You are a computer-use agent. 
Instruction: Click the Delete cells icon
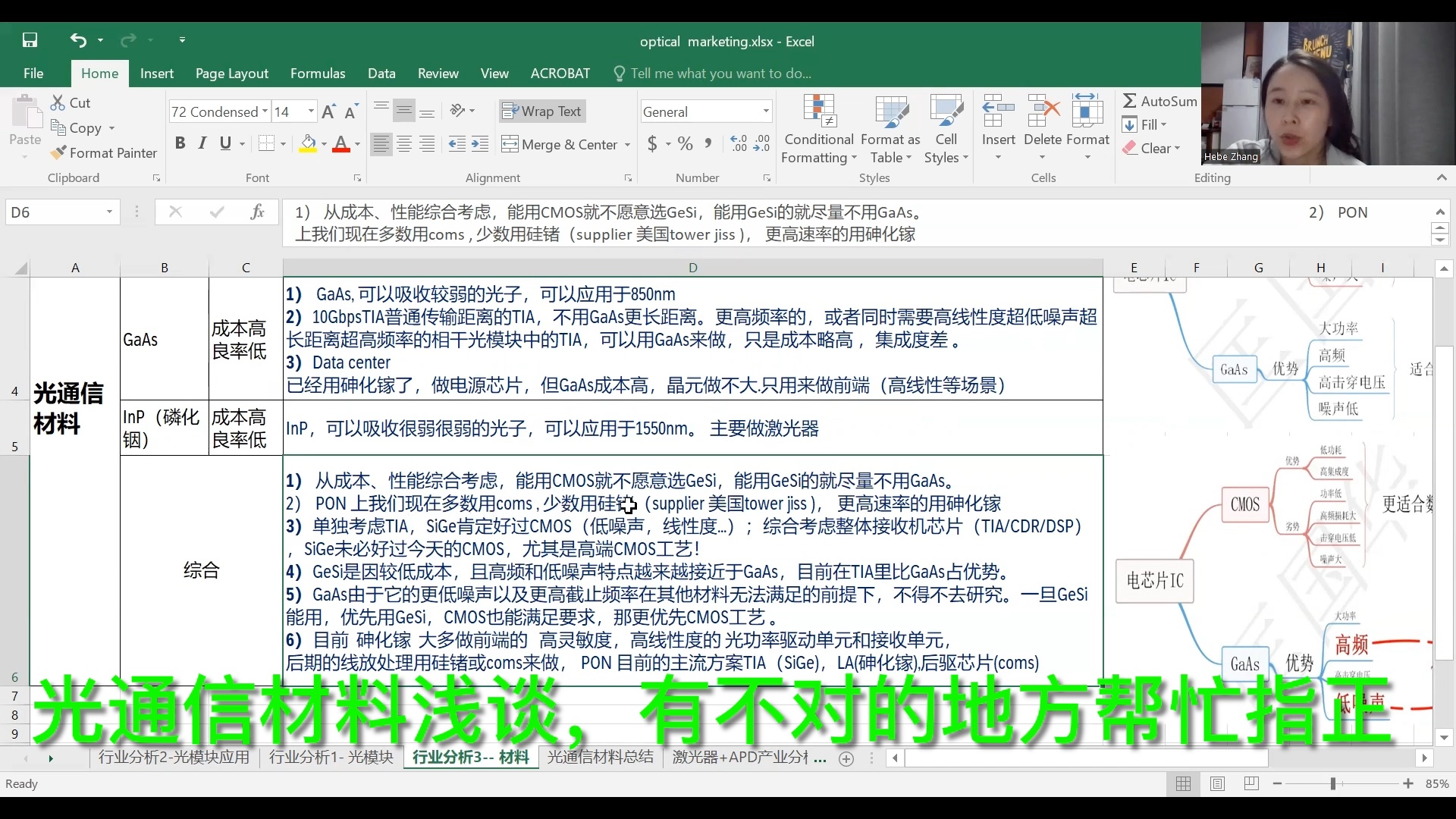click(x=1043, y=111)
